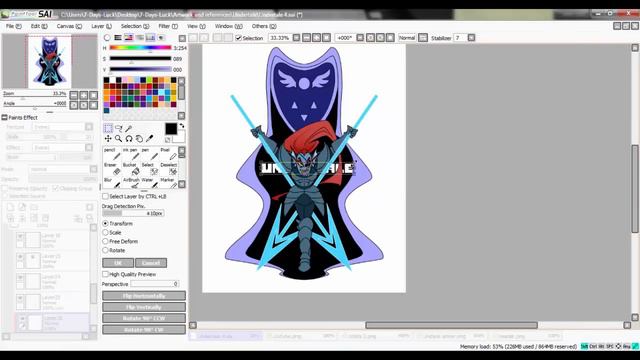Choose the AirBrush tool
The width and height of the screenshot is (640, 360).
[131, 183]
